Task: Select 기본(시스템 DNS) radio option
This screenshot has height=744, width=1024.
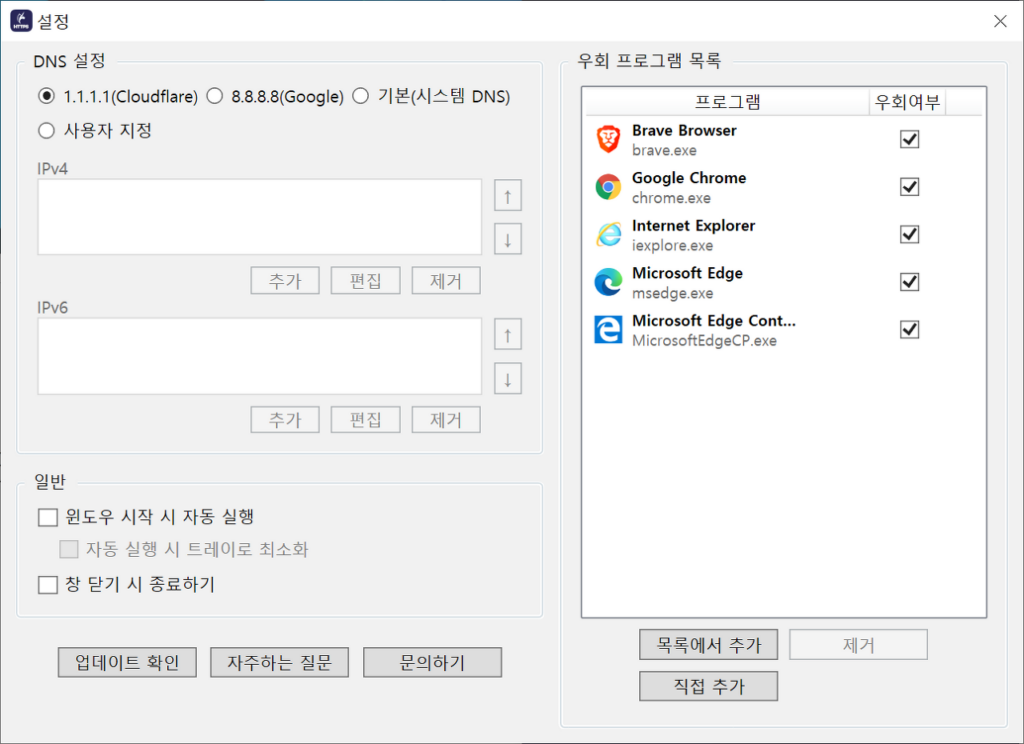Action: point(360,97)
